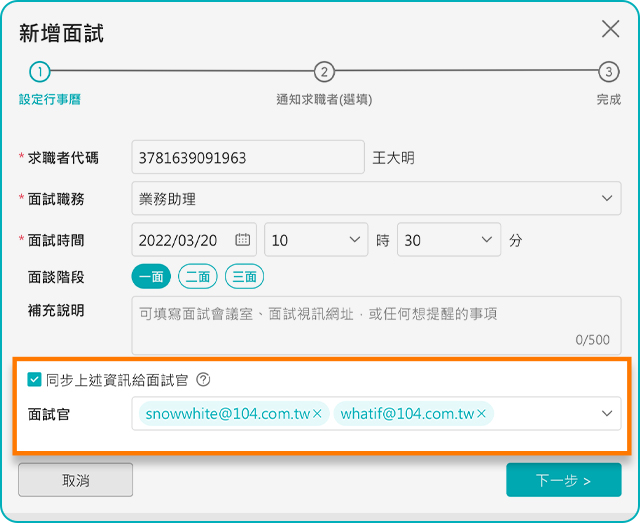This screenshot has height=523, width=640.
Task: Select interview stage 一面
Action: click(x=151, y=277)
